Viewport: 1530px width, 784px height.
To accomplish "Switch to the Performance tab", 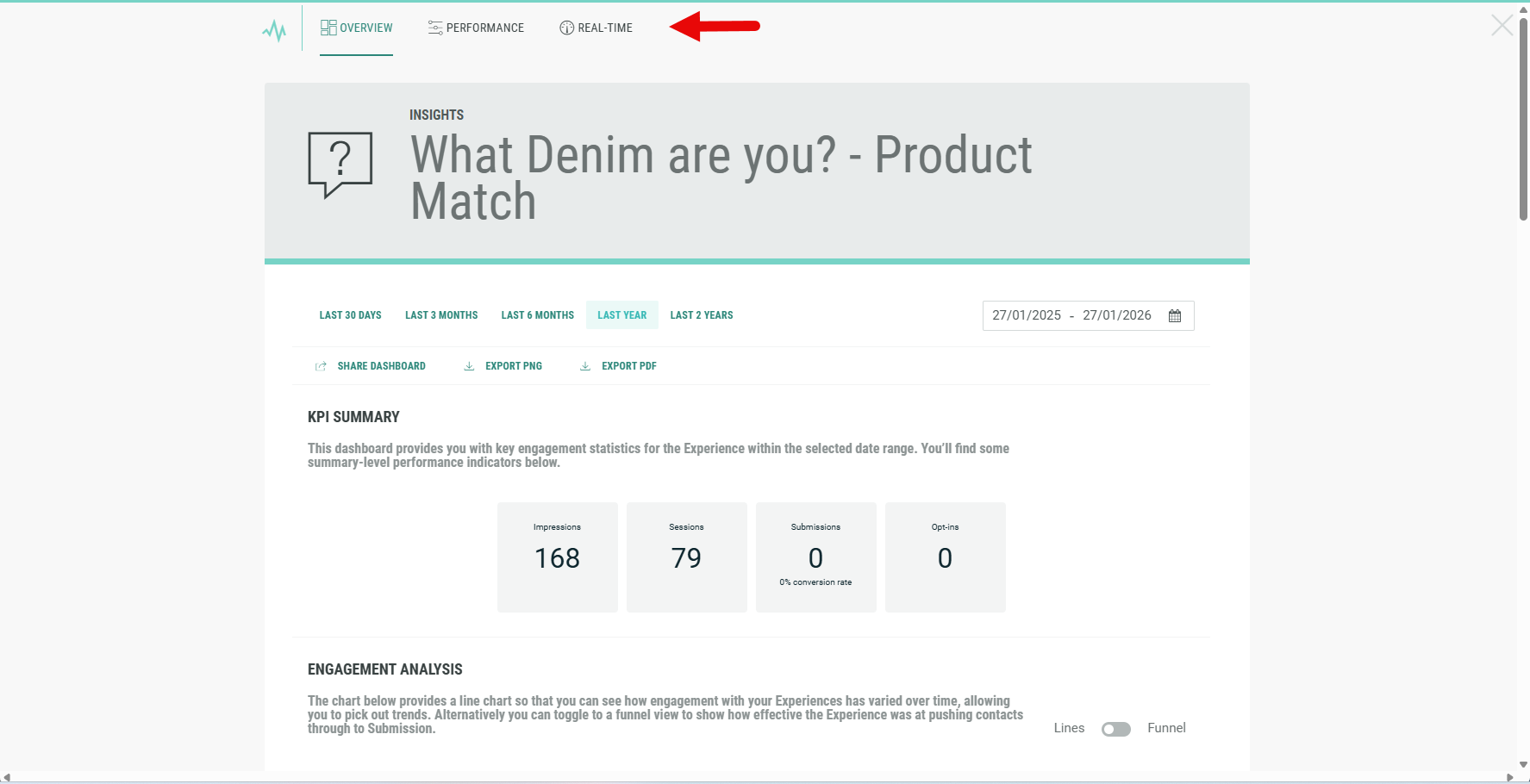I will point(484,28).
